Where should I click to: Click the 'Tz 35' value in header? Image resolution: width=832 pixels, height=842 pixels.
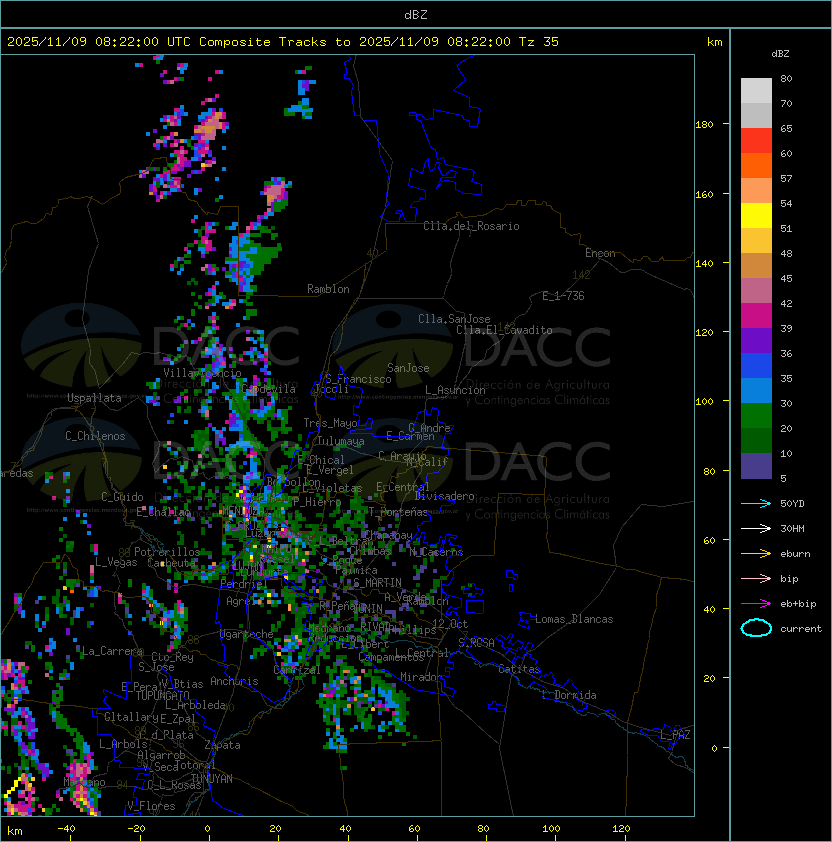tap(539, 42)
